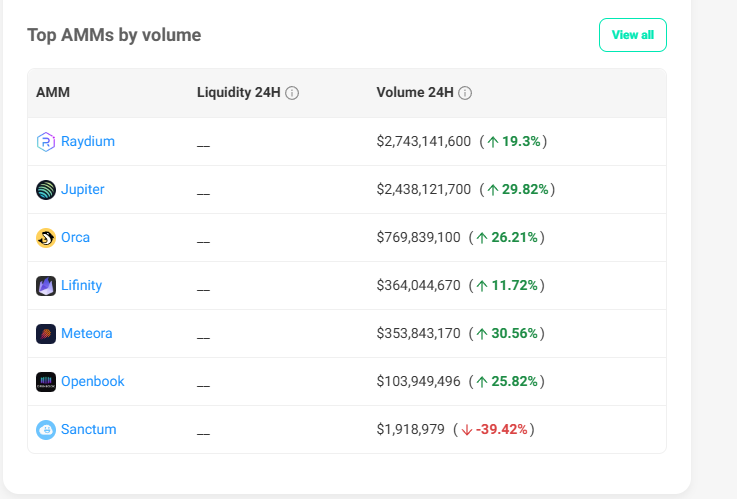Click the info icon beside Volume 24H
The height and width of the screenshot is (499, 737).
tap(465, 93)
